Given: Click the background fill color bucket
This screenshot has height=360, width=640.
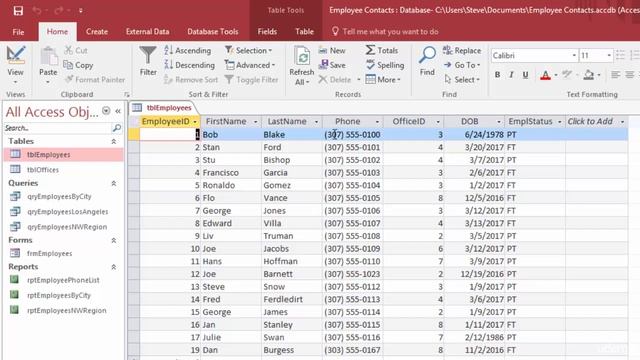Looking at the screenshot, I should point(589,75).
